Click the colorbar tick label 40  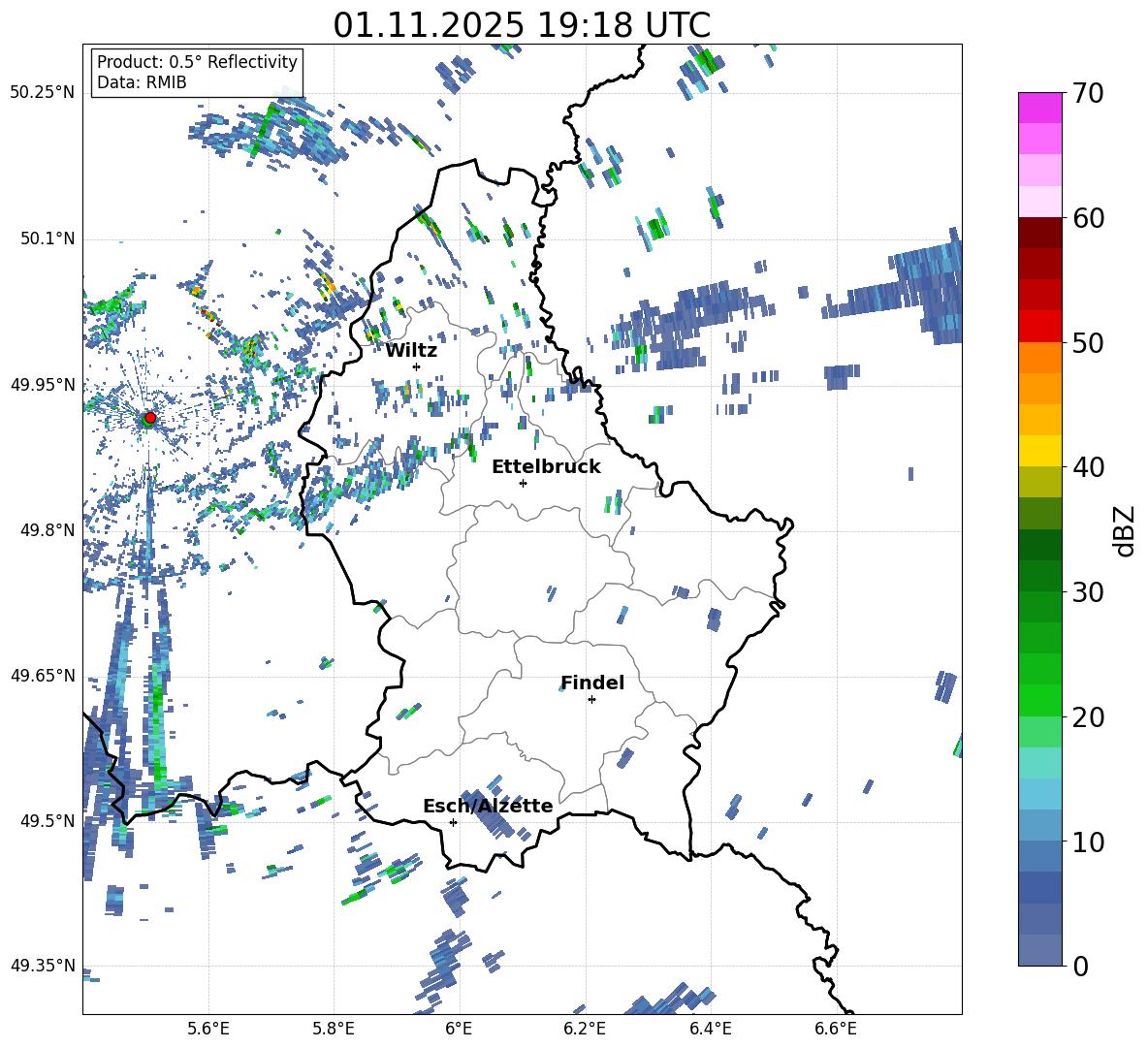click(x=1088, y=467)
